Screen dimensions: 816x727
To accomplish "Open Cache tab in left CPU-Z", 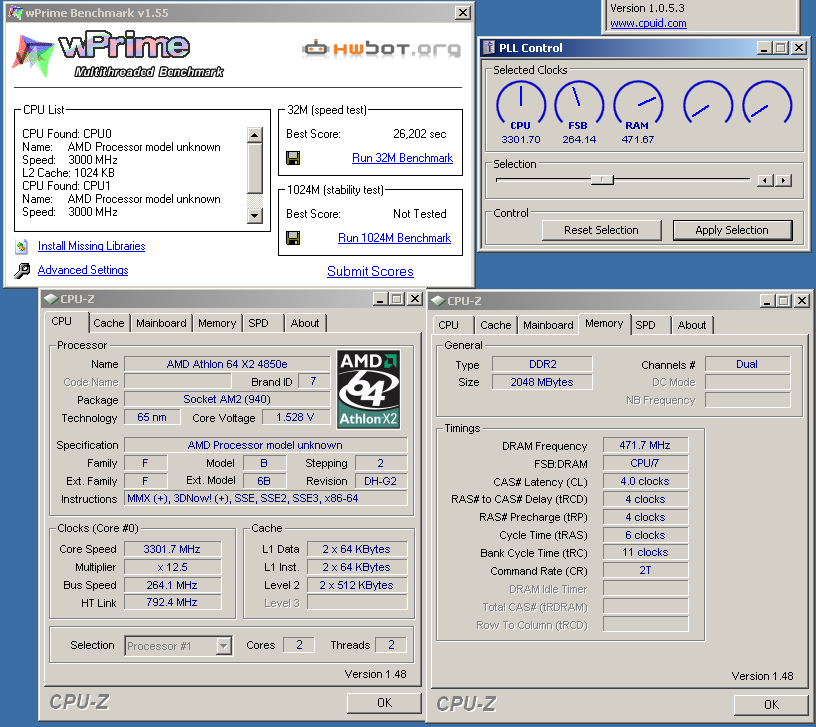I will point(109,323).
